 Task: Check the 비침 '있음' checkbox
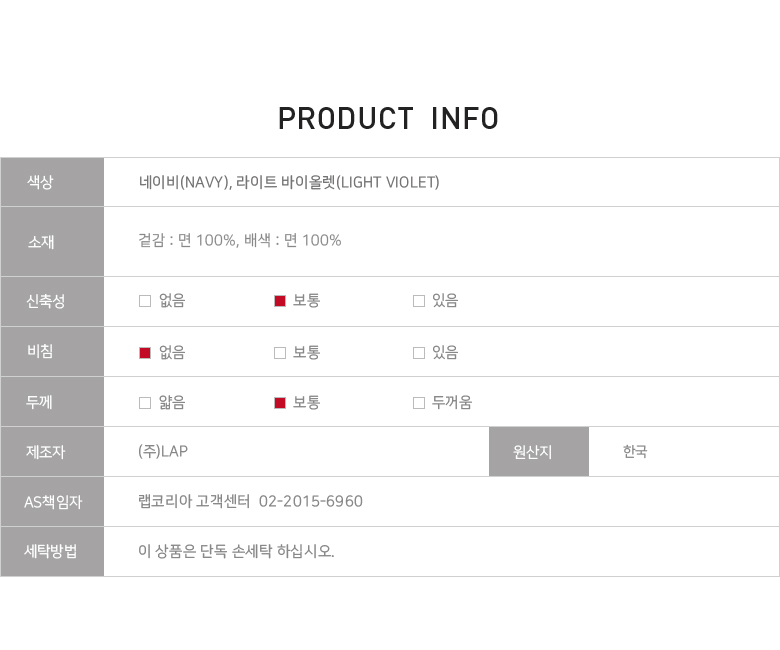click(419, 352)
